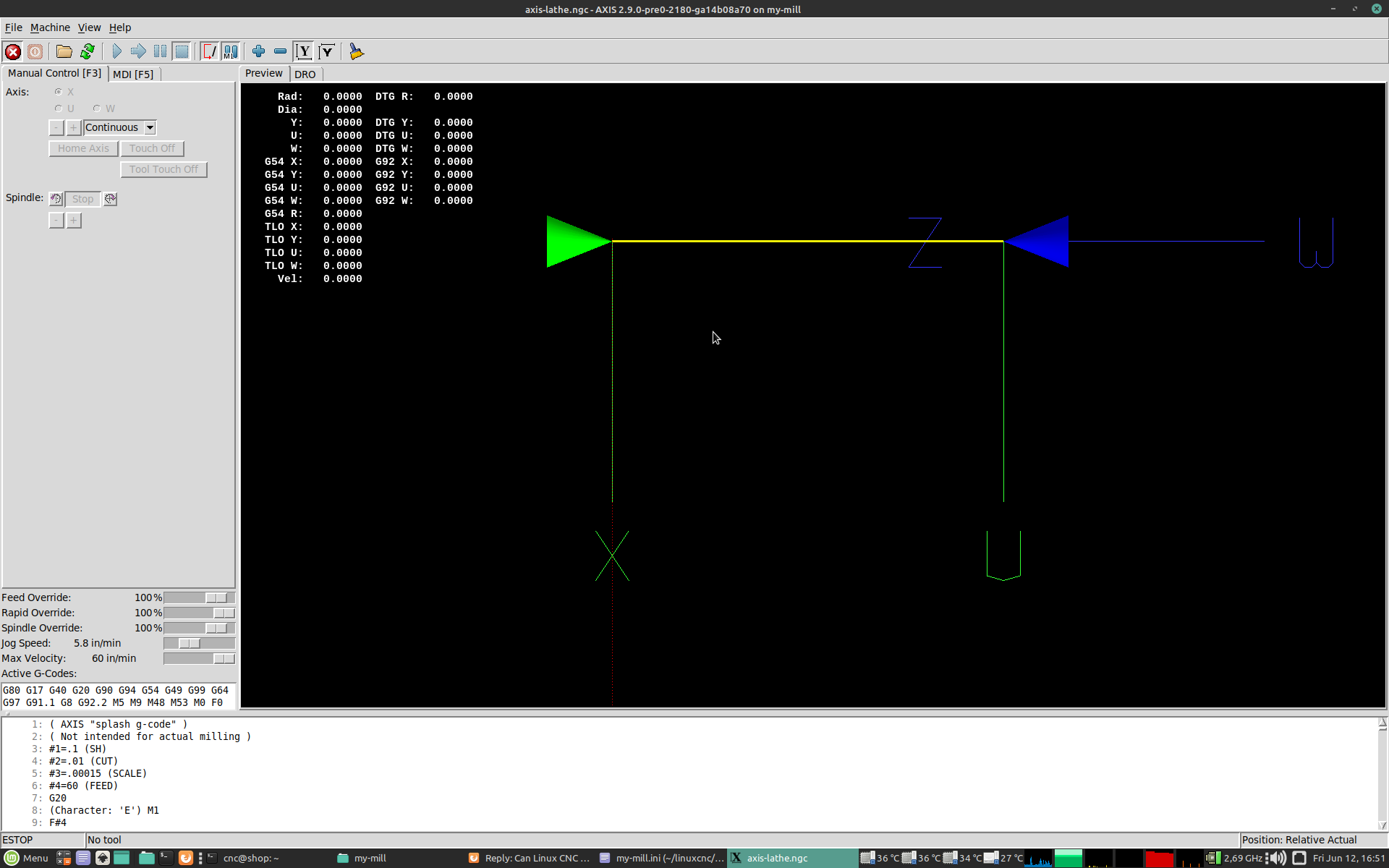
Task: Zoom in with the plus icon
Action: 258,51
